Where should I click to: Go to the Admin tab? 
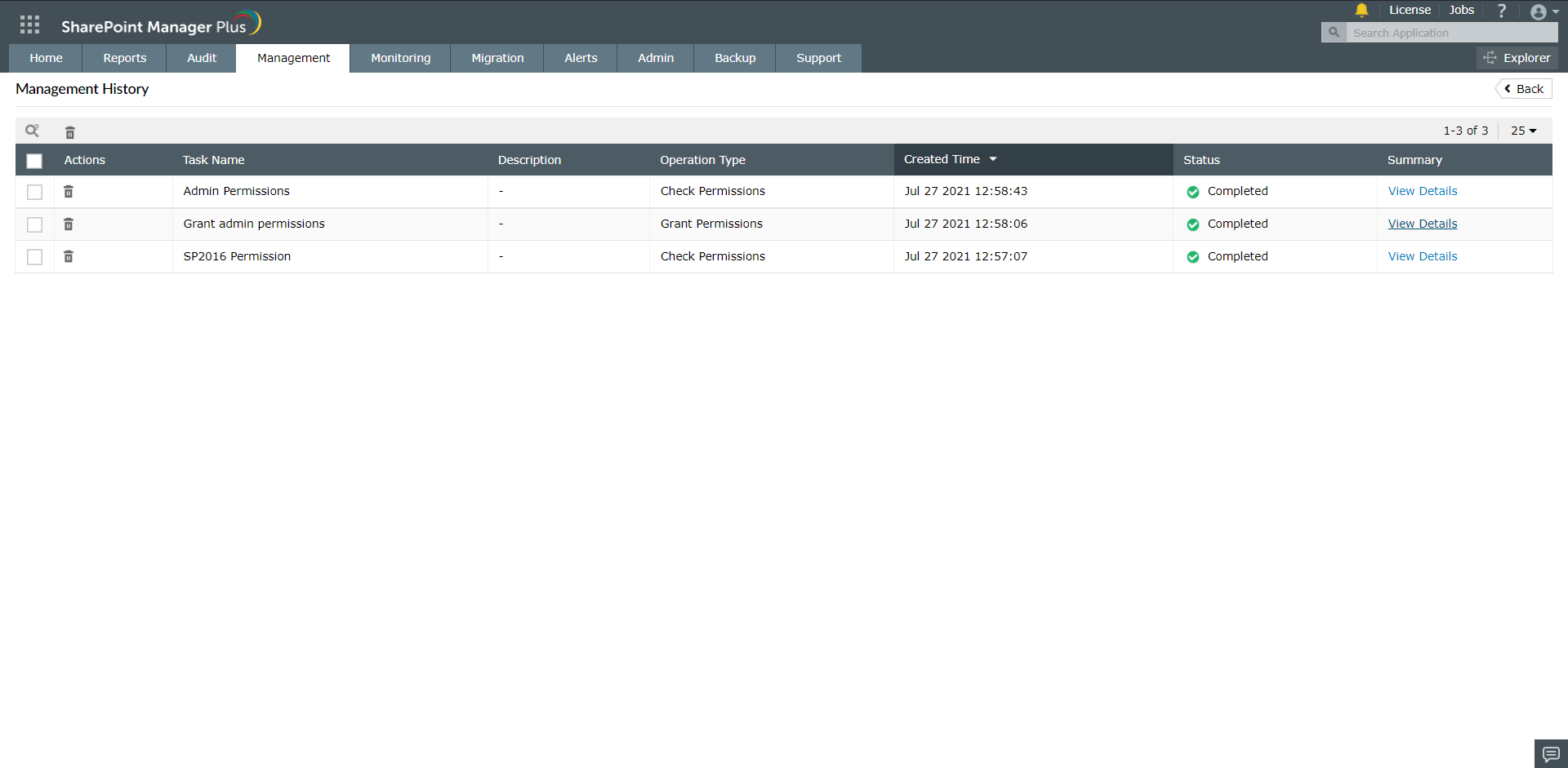(x=656, y=58)
